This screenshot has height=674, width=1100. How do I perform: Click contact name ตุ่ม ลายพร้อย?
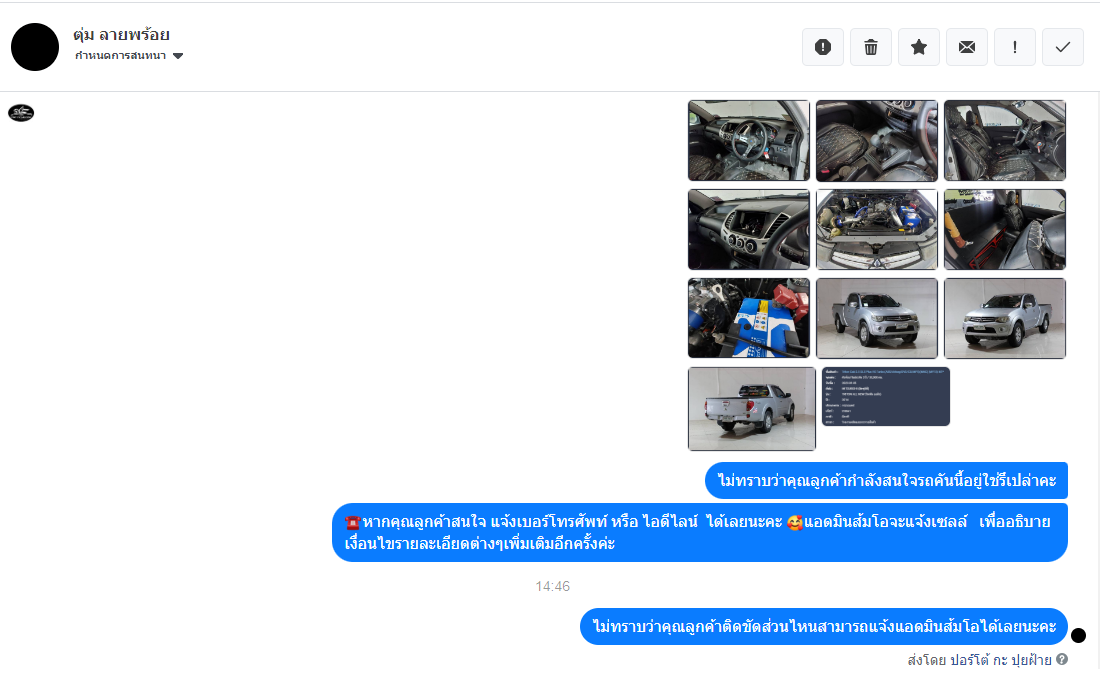coord(121,34)
